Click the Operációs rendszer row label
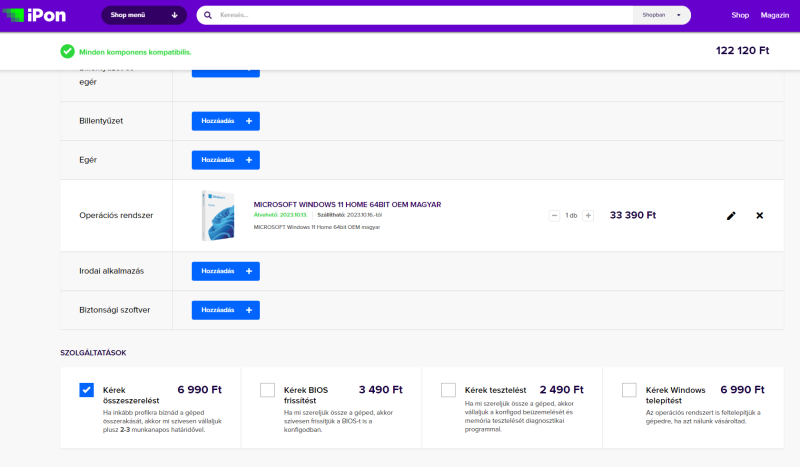This screenshot has width=800, height=467. tap(116, 215)
